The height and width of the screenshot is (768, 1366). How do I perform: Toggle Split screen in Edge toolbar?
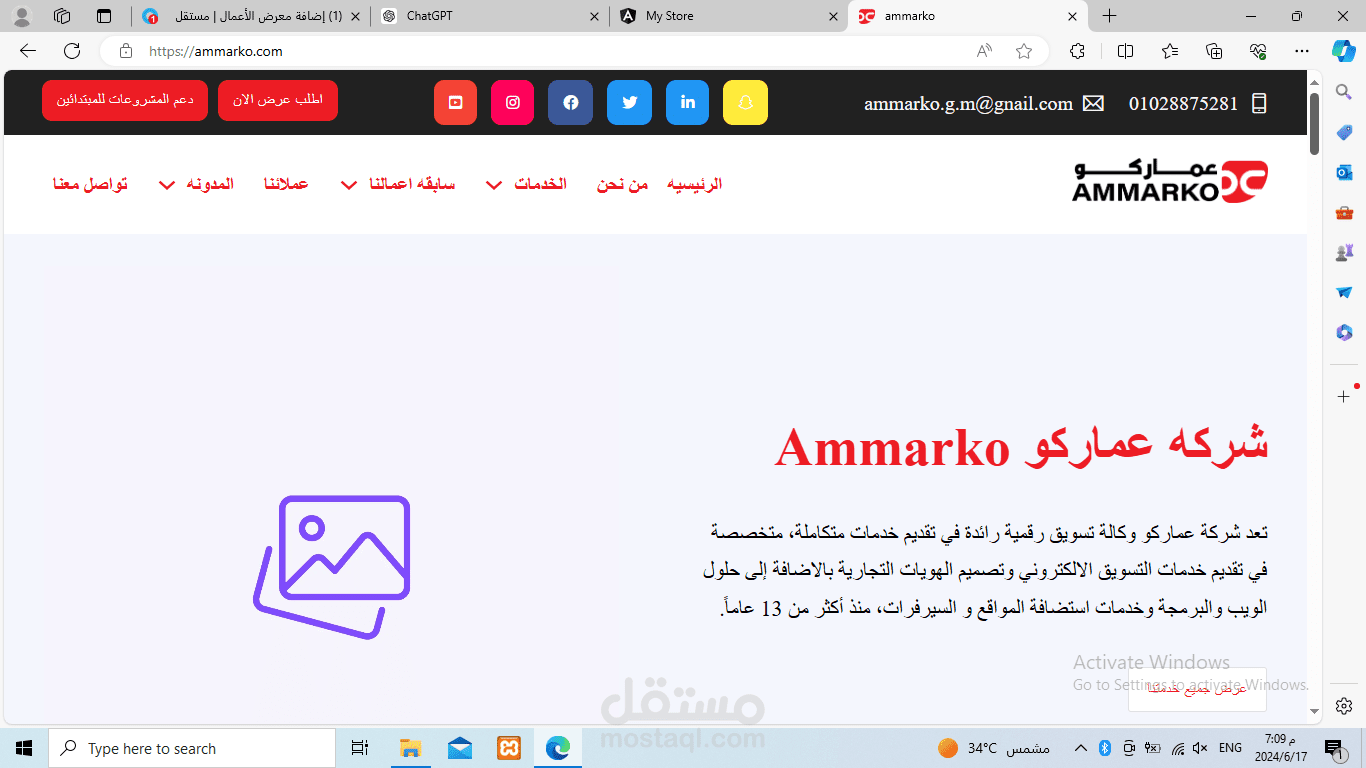coord(1125,51)
